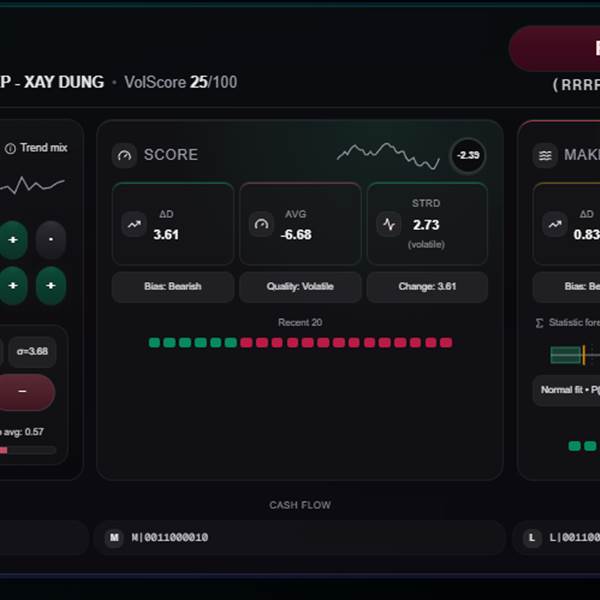Click the AVG gauge icon
The image size is (600, 600).
click(261, 224)
